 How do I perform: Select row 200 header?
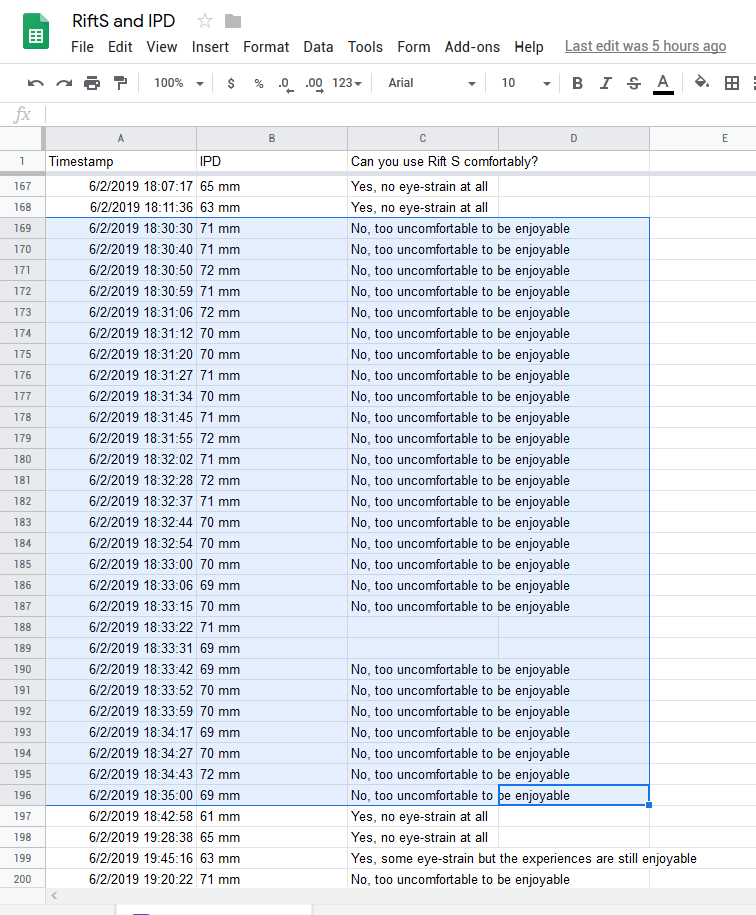click(x=22, y=879)
